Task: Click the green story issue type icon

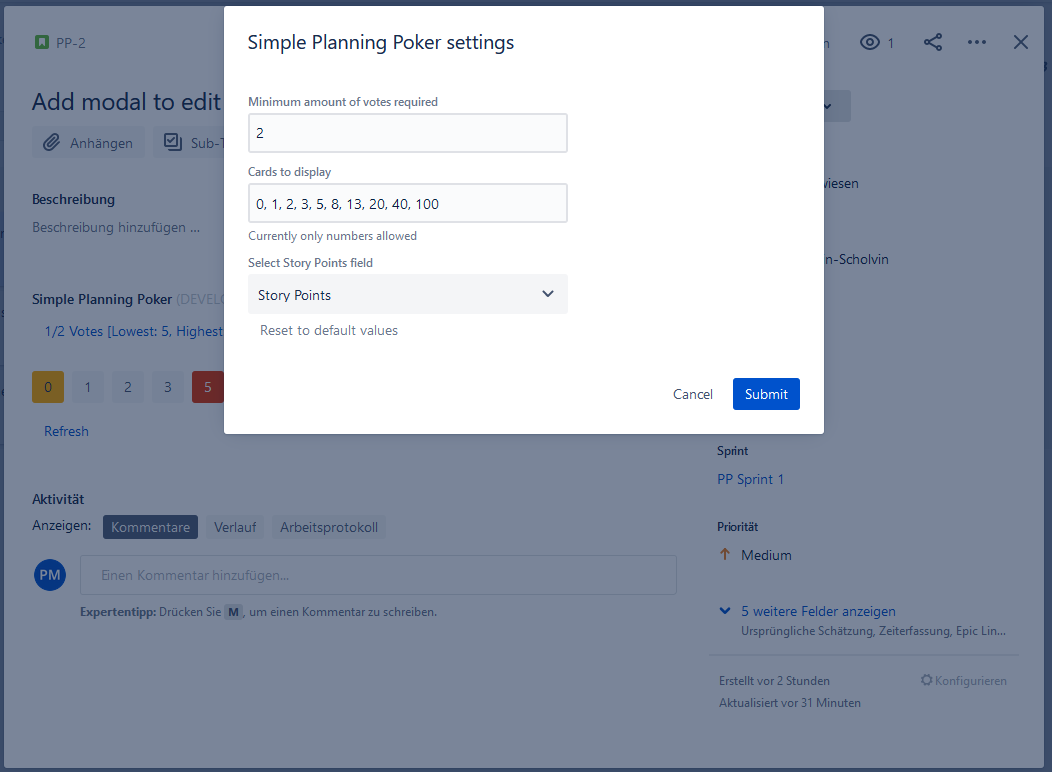Action: click(x=42, y=42)
